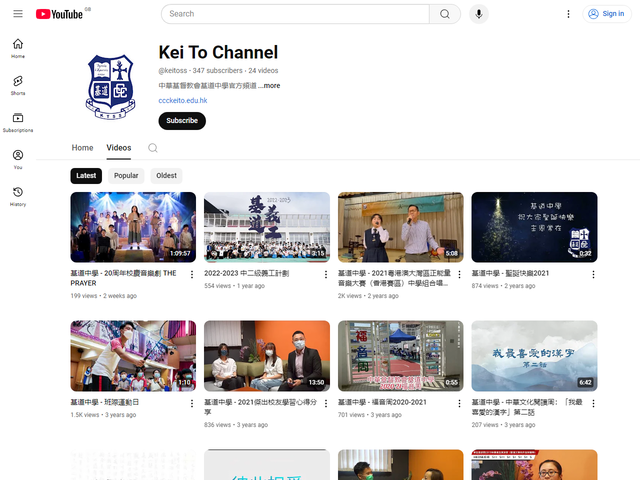This screenshot has width=640, height=480.
Task: Click the YouTube logo
Action: click(x=59, y=14)
